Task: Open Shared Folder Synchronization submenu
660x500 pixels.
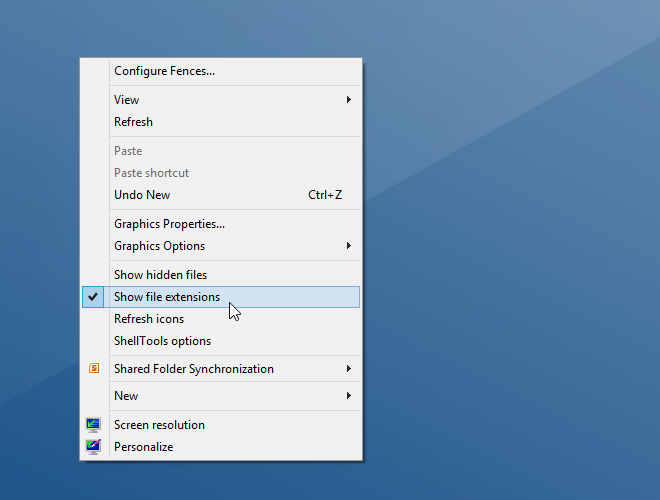Action: pyautogui.click(x=221, y=369)
